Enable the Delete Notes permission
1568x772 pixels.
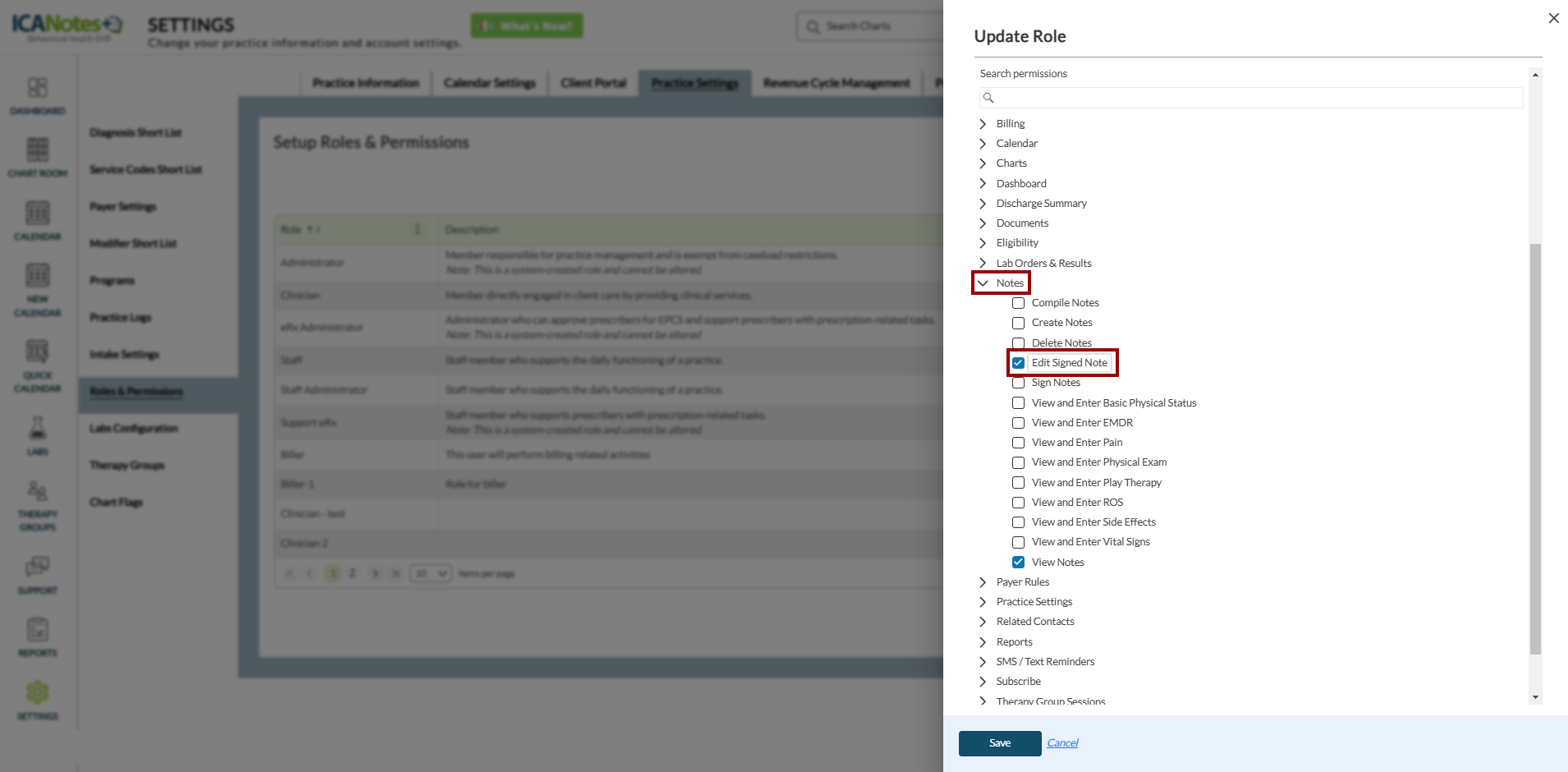click(x=1018, y=342)
